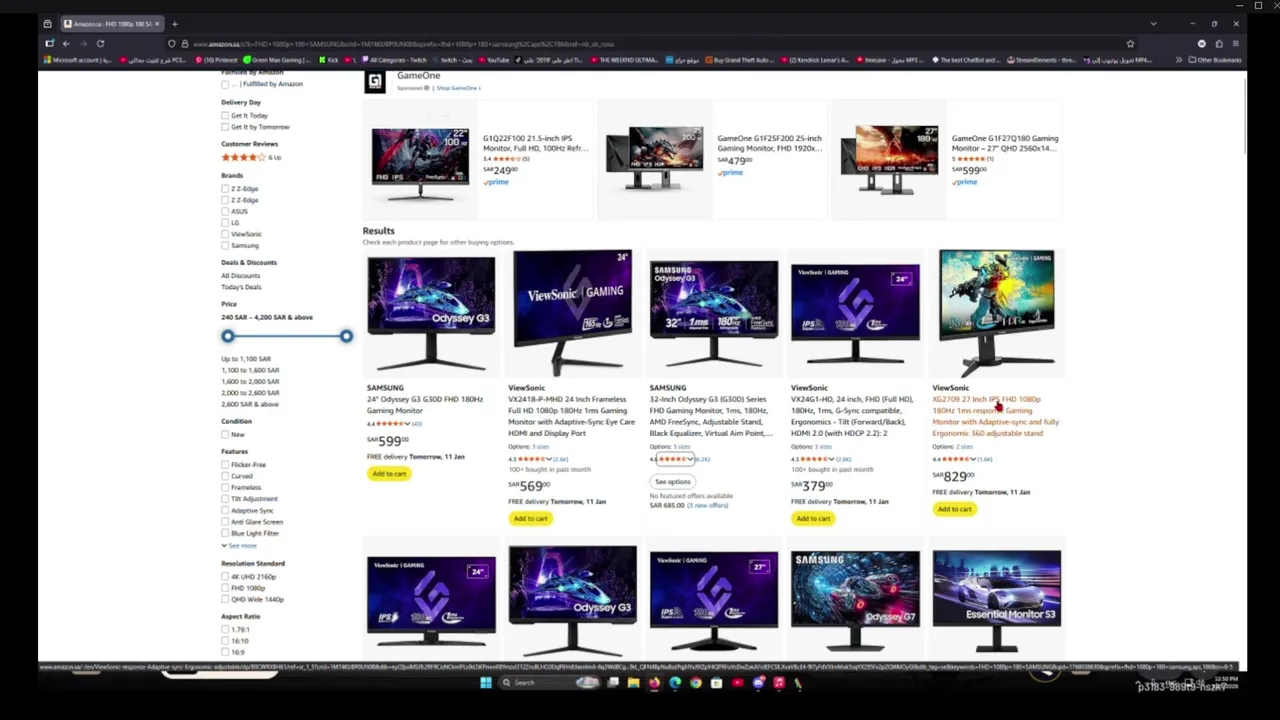
Task: Expand See more under Features
Action: pos(240,546)
